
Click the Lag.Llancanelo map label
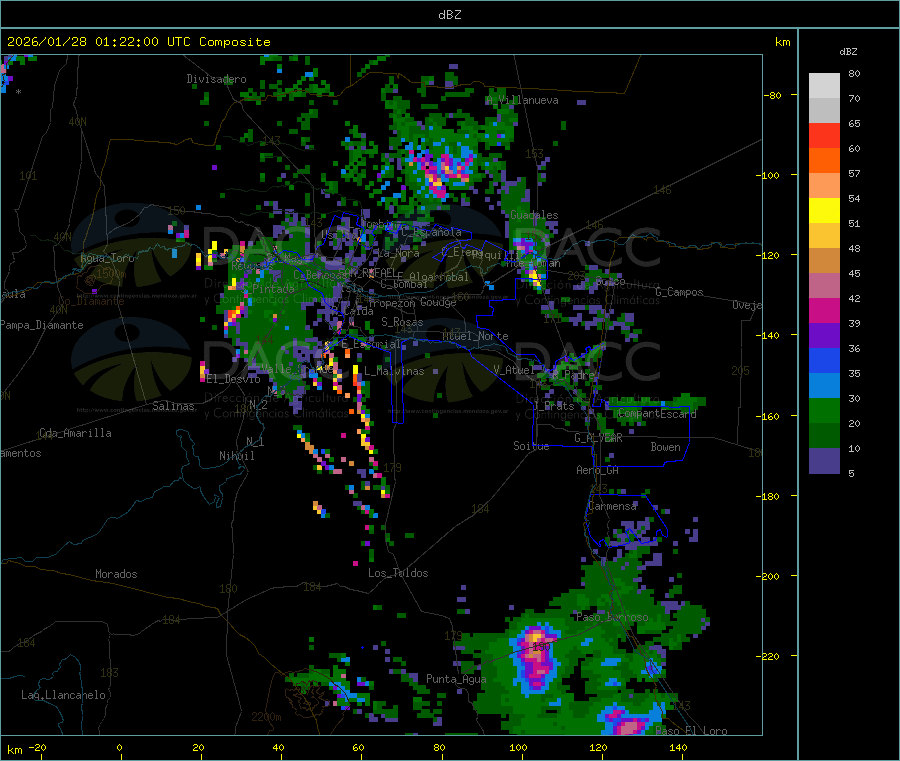[63, 695]
